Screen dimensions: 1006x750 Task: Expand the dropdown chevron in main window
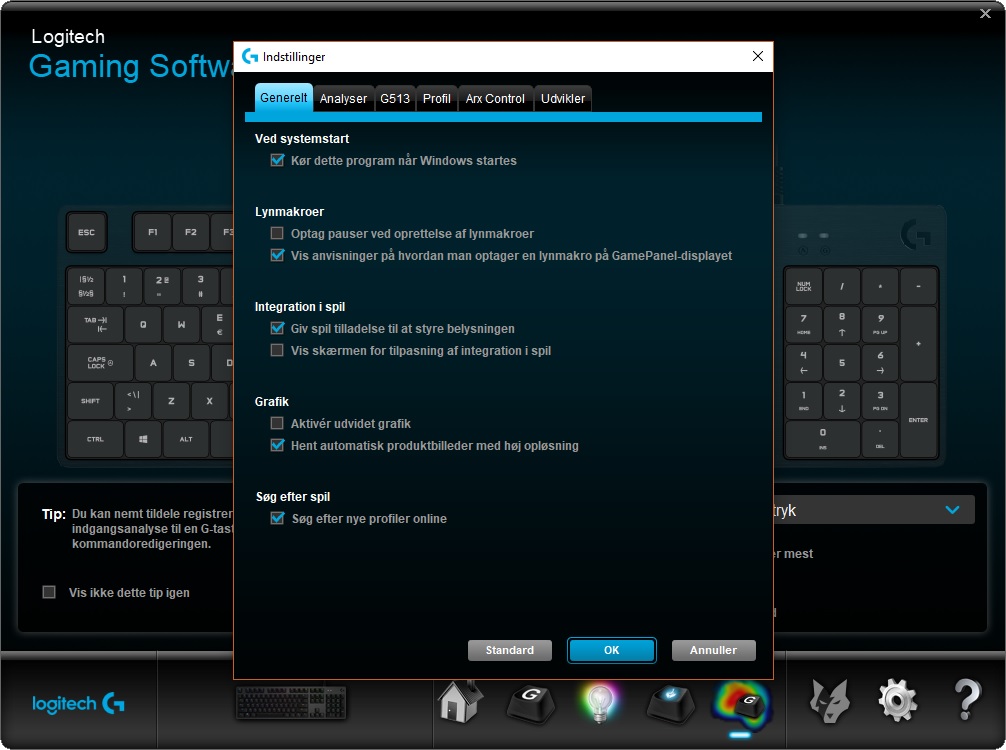(953, 510)
